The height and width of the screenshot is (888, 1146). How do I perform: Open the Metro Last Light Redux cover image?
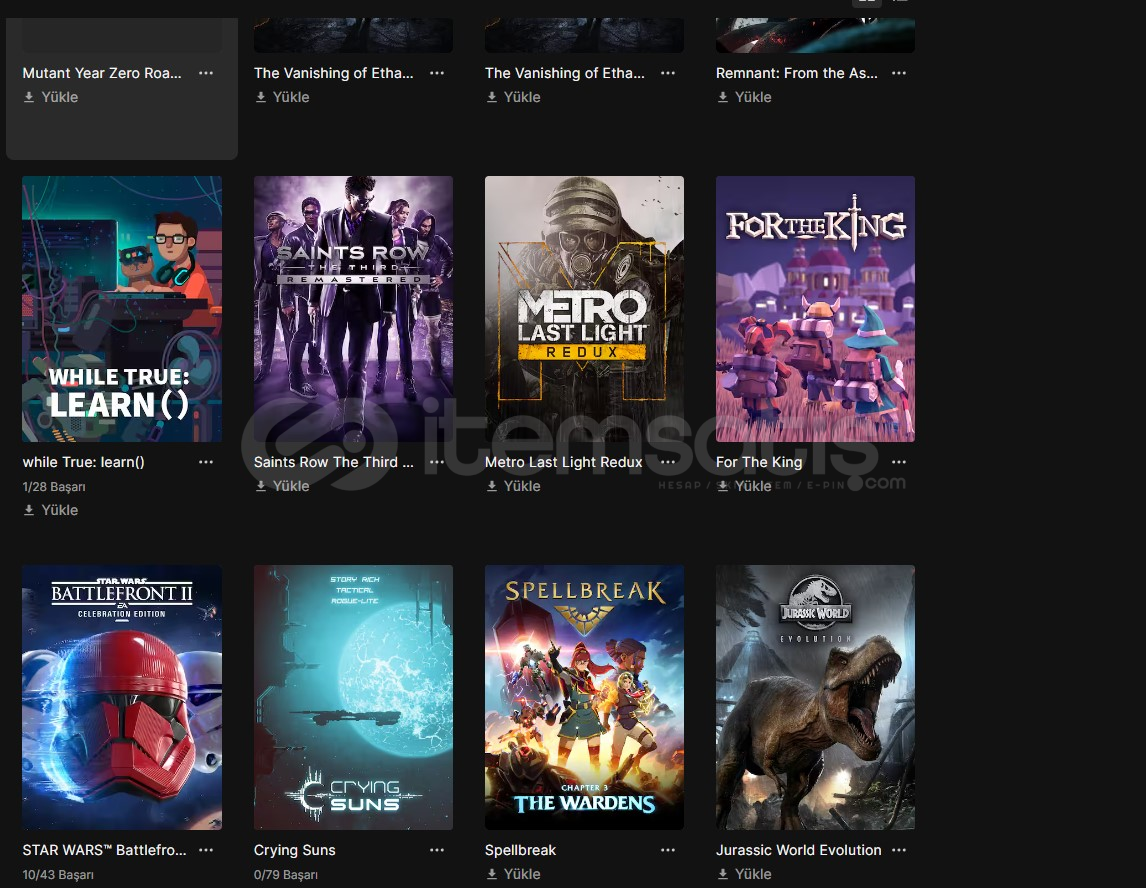[x=584, y=308]
